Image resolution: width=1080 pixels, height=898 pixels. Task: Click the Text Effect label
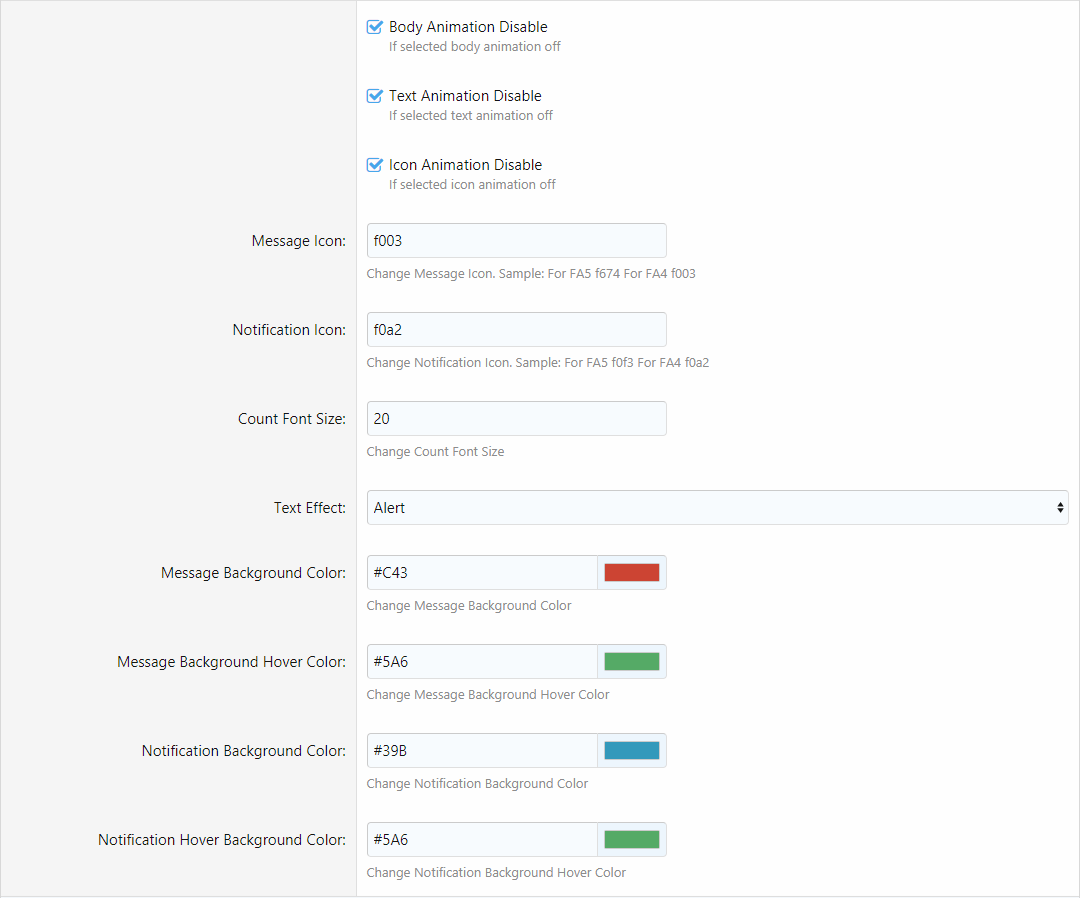pyautogui.click(x=309, y=508)
